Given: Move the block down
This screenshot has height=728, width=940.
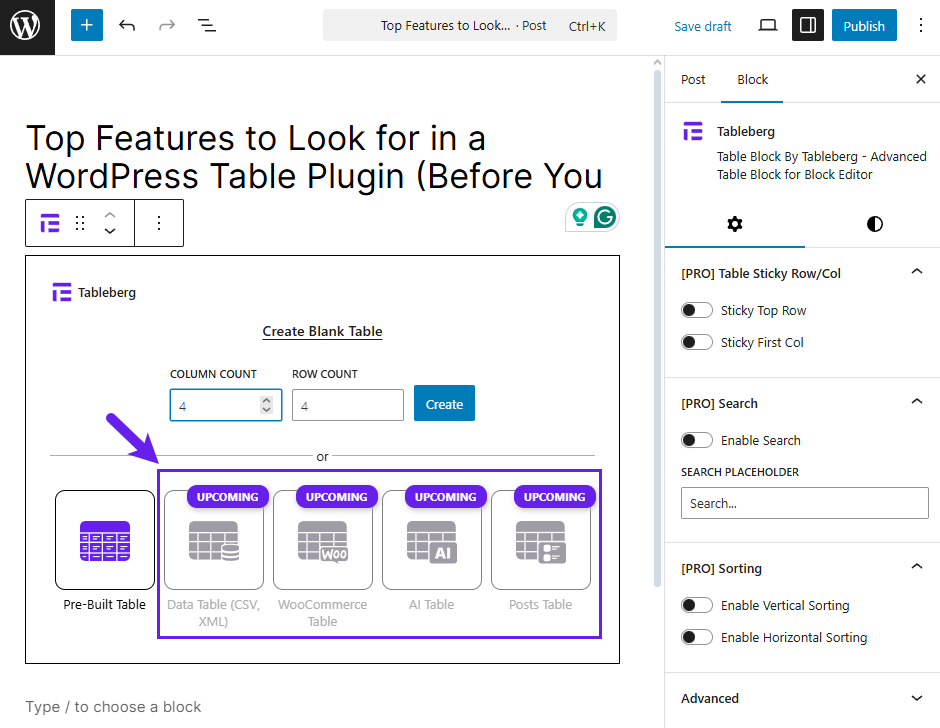Looking at the screenshot, I should pos(110,231).
